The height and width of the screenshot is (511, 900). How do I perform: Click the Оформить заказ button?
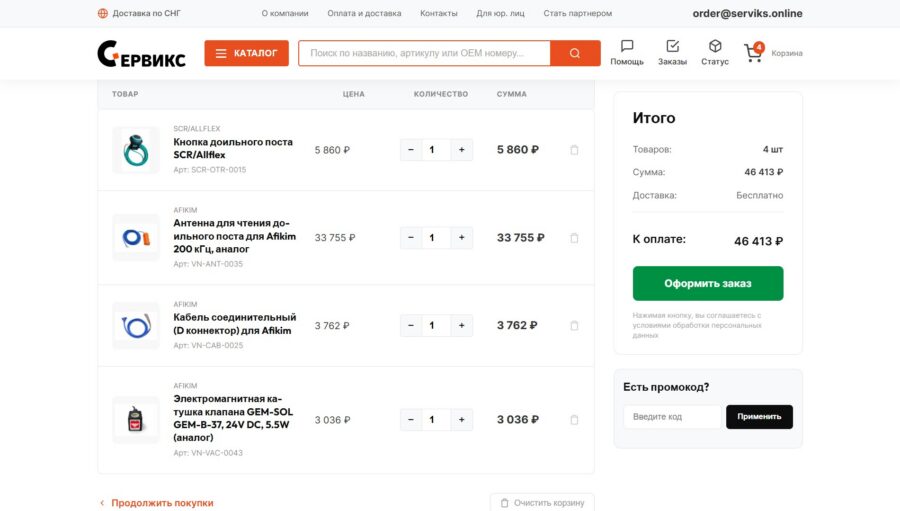pos(708,283)
